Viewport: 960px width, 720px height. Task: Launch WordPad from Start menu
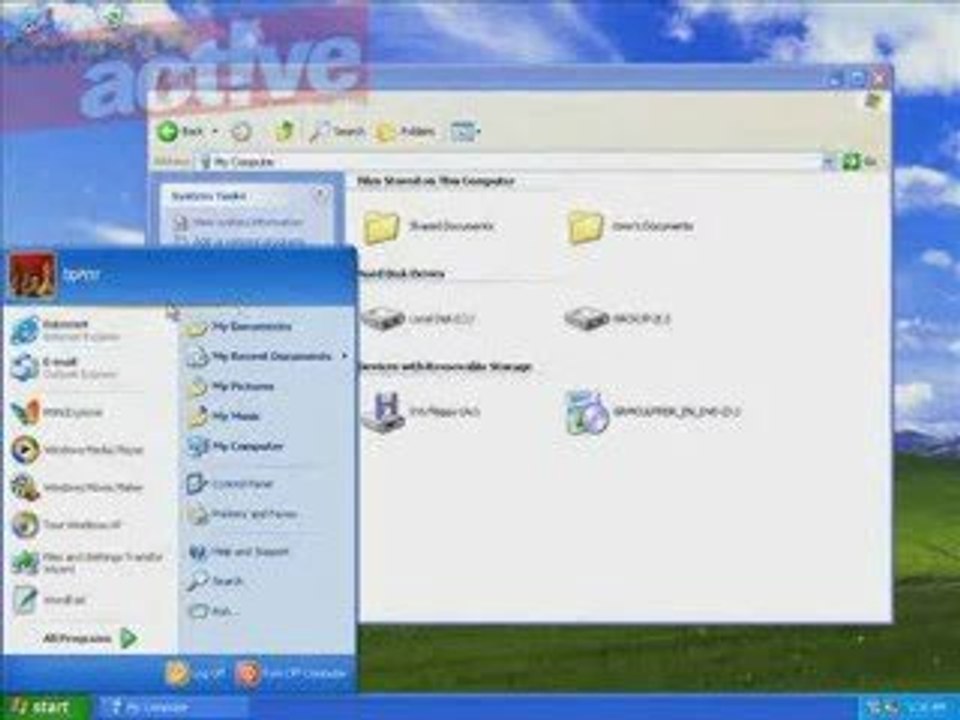(x=49, y=599)
